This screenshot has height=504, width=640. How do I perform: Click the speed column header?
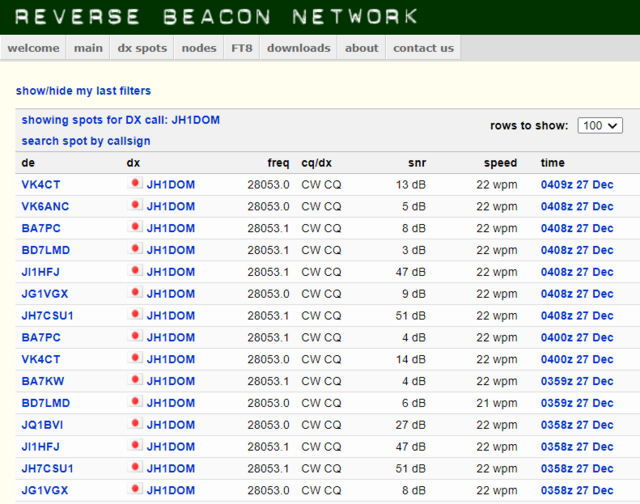(x=500, y=163)
